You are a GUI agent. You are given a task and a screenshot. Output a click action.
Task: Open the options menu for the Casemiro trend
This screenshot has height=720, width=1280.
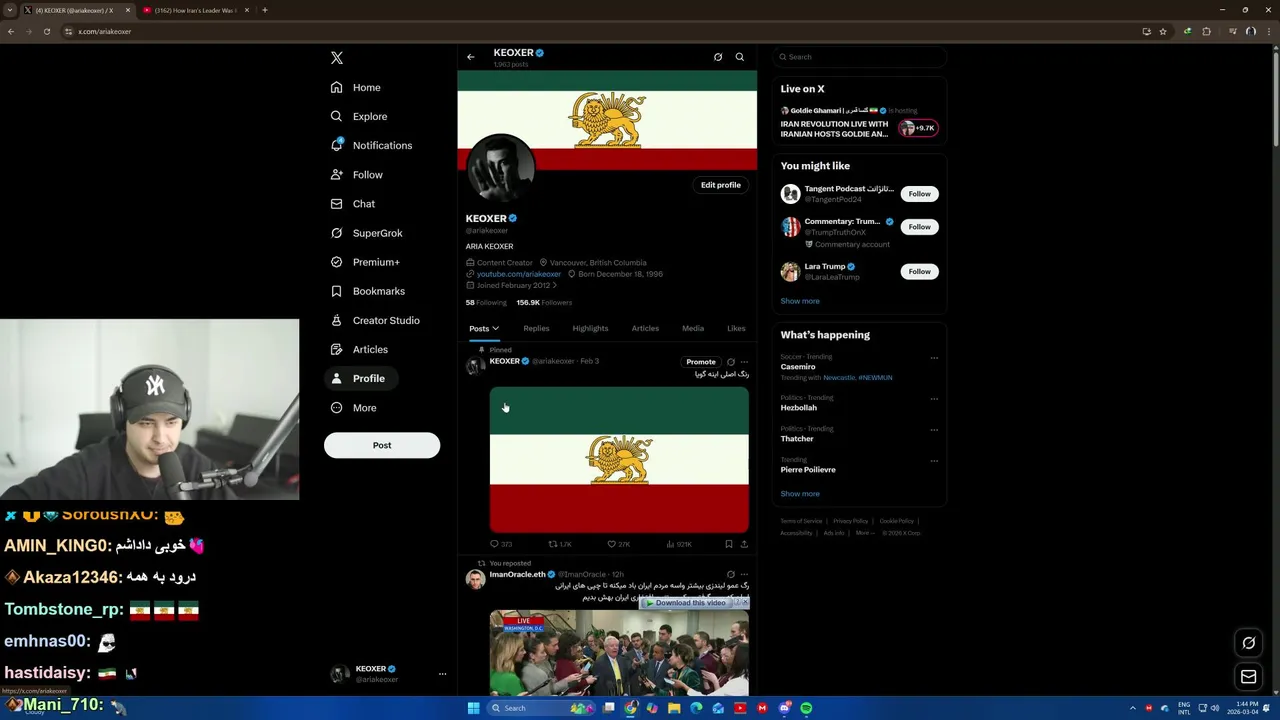pos(934,358)
